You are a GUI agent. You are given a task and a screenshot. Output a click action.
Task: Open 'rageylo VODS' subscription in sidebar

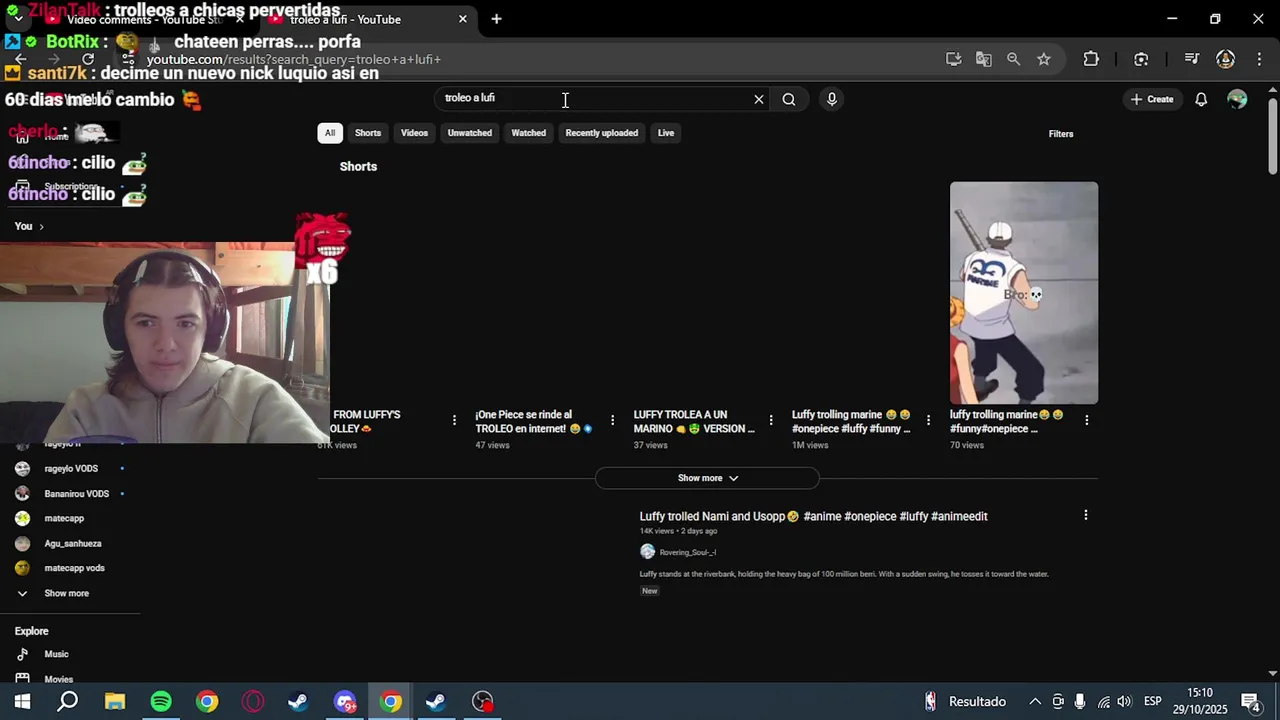[70, 469]
